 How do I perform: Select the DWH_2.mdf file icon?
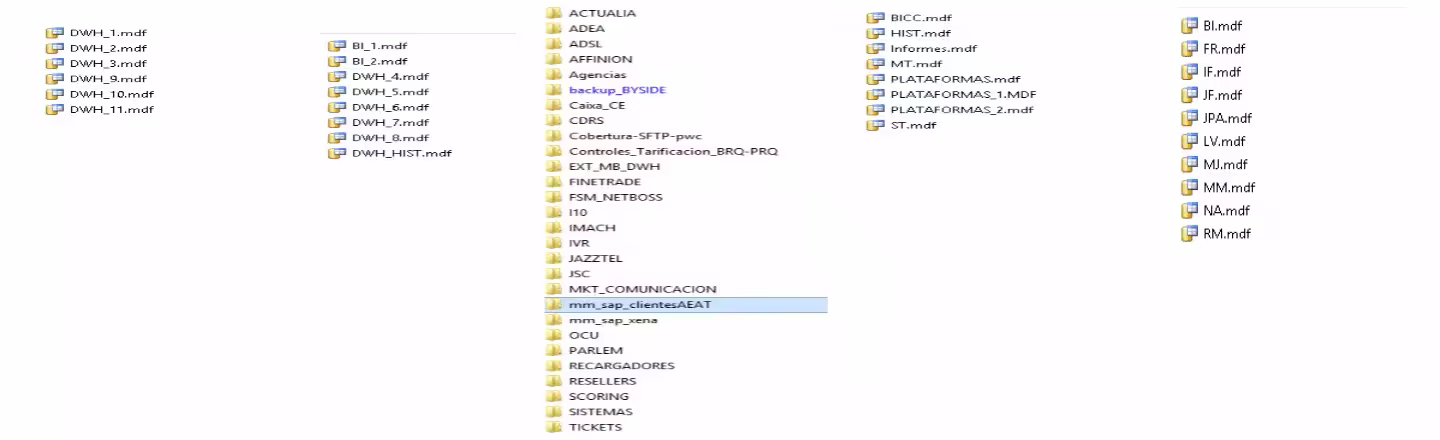[55, 48]
